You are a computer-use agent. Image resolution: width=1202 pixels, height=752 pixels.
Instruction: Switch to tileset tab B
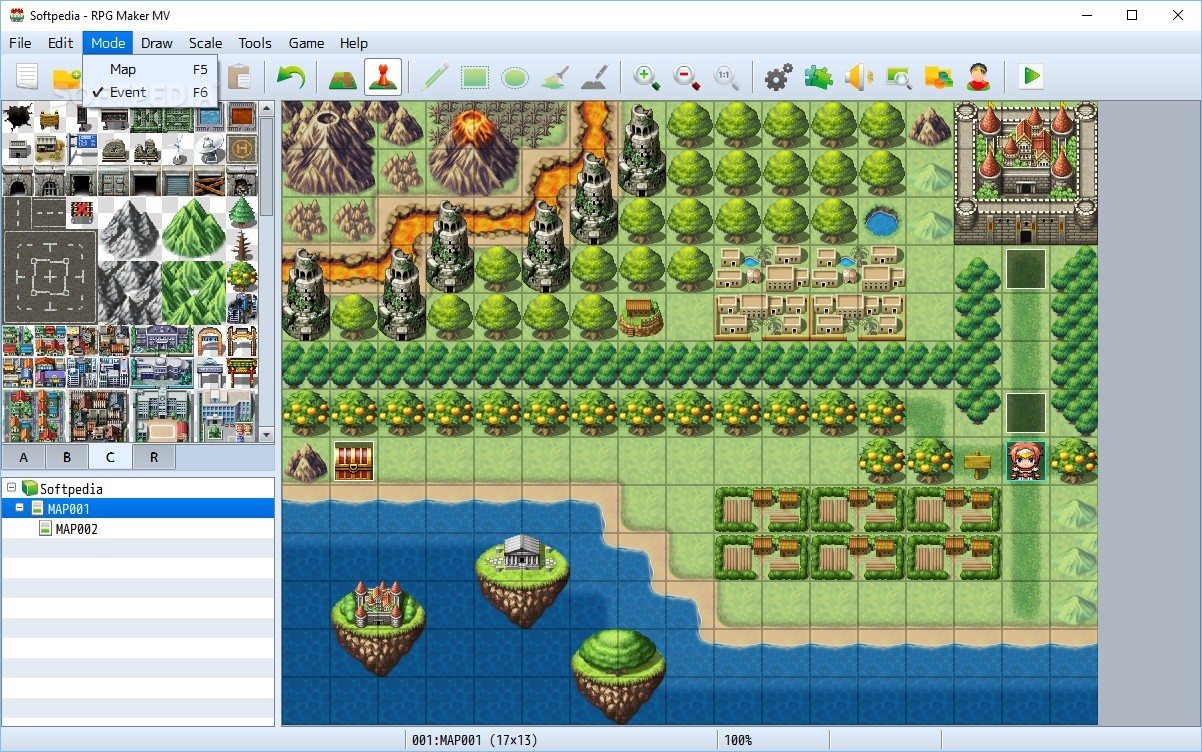[67, 458]
